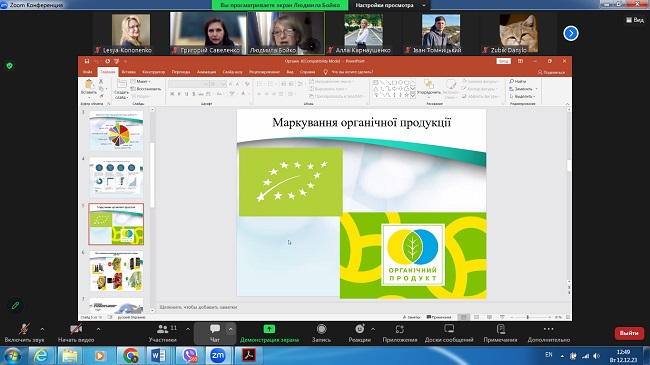Image resolution: width=650 pixels, height=365 pixels.
Task: Leave meeting with Выйти button
Action: coord(629,333)
